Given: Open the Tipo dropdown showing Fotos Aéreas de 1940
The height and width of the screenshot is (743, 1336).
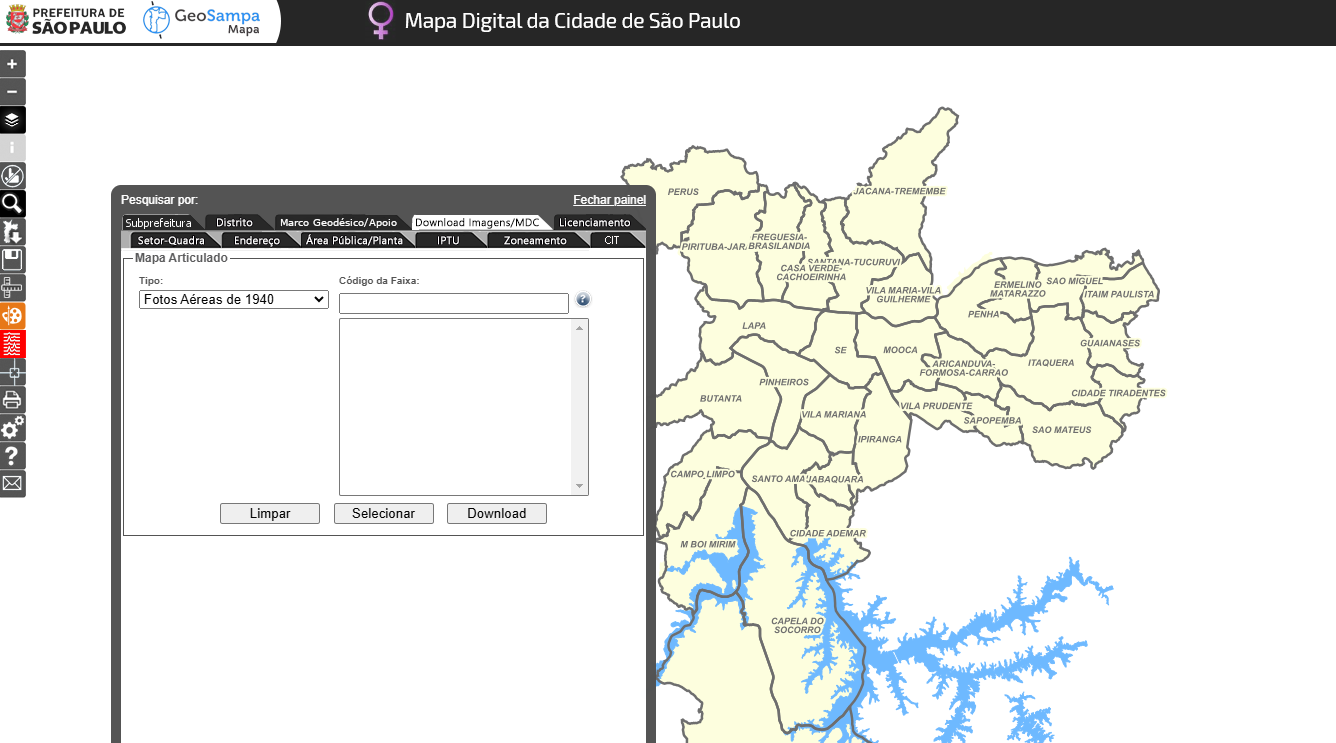Looking at the screenshot, I should (x=233, y=299).
